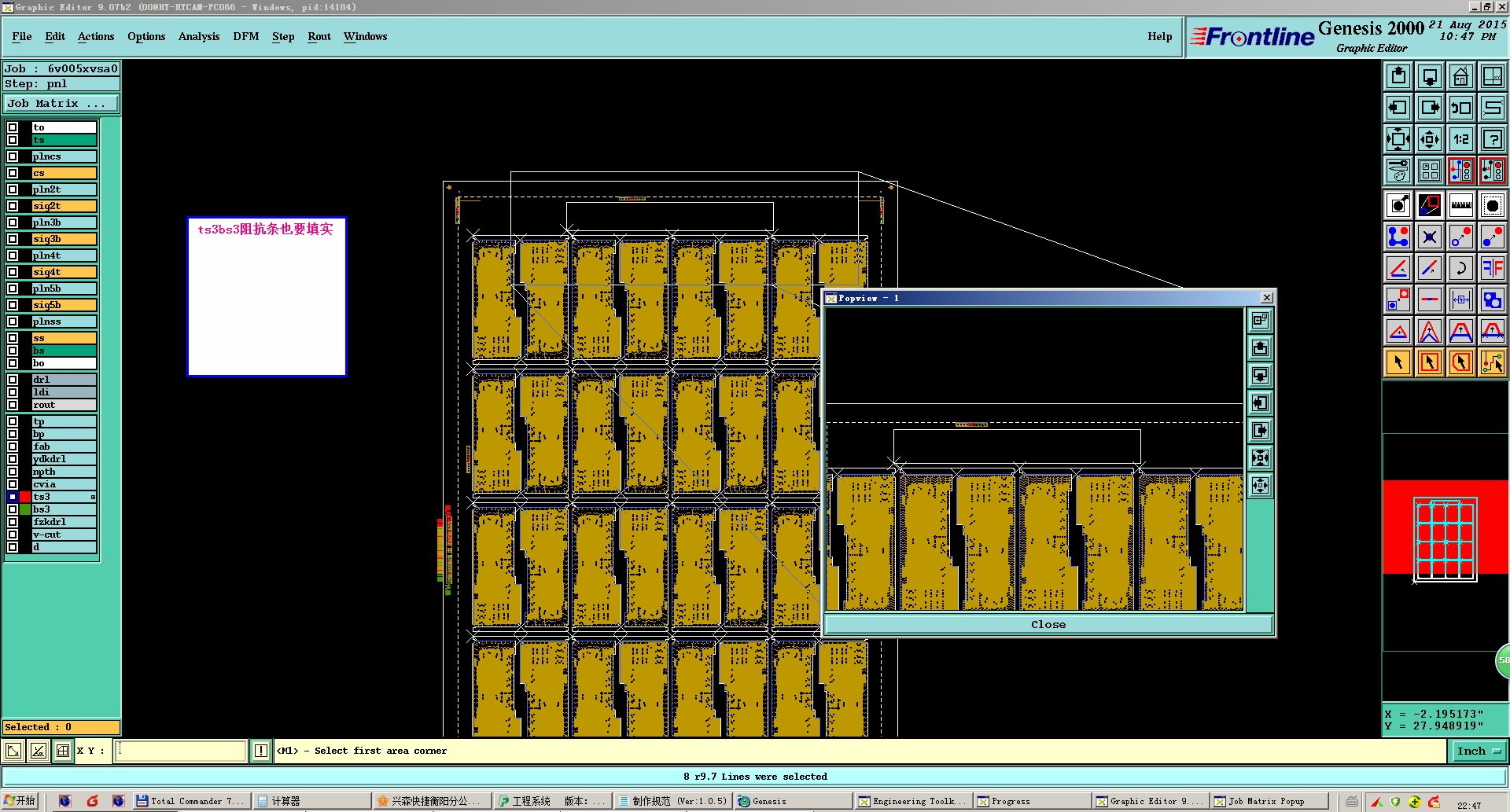1510x812 pixels.
Task: Select the rectangle area selection tool
Action: click(x=1430, y=362)
